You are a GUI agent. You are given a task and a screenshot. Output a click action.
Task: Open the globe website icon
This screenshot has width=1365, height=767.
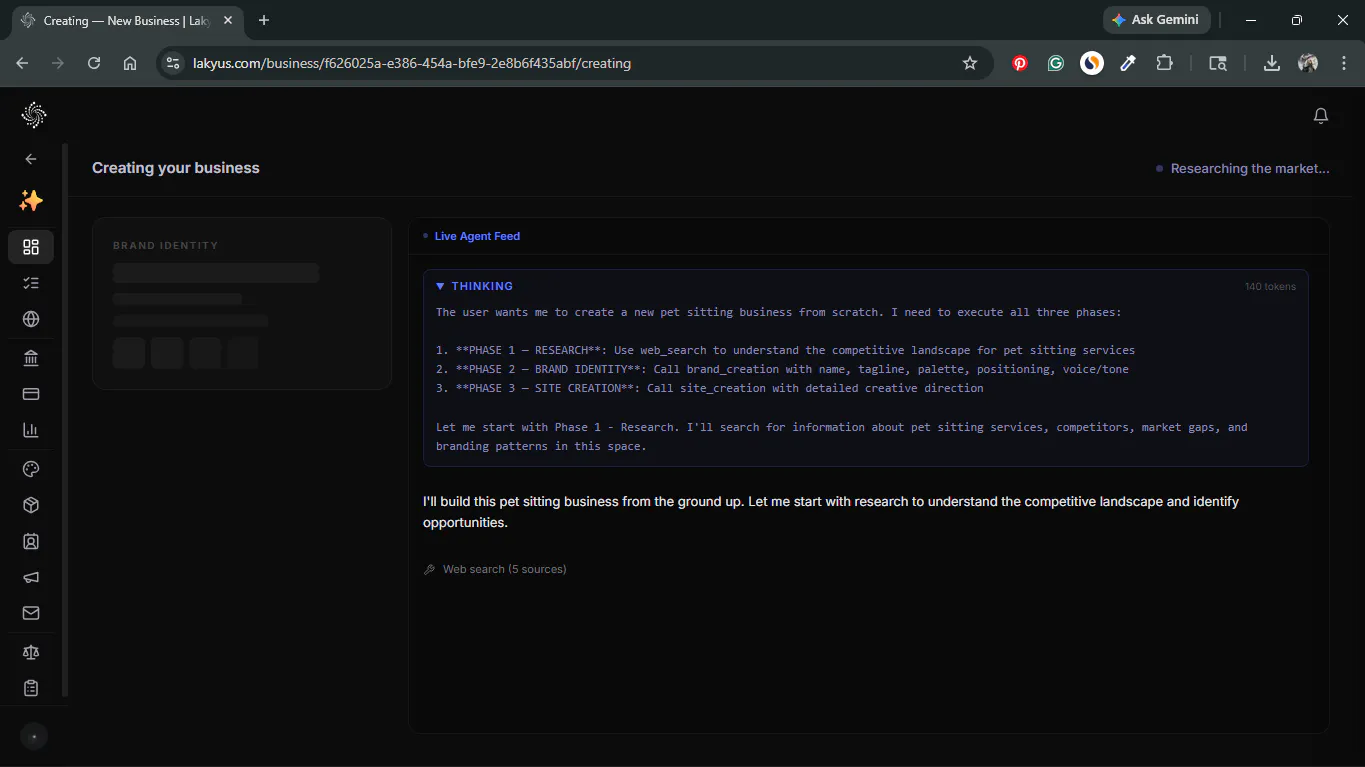(31, 319)
